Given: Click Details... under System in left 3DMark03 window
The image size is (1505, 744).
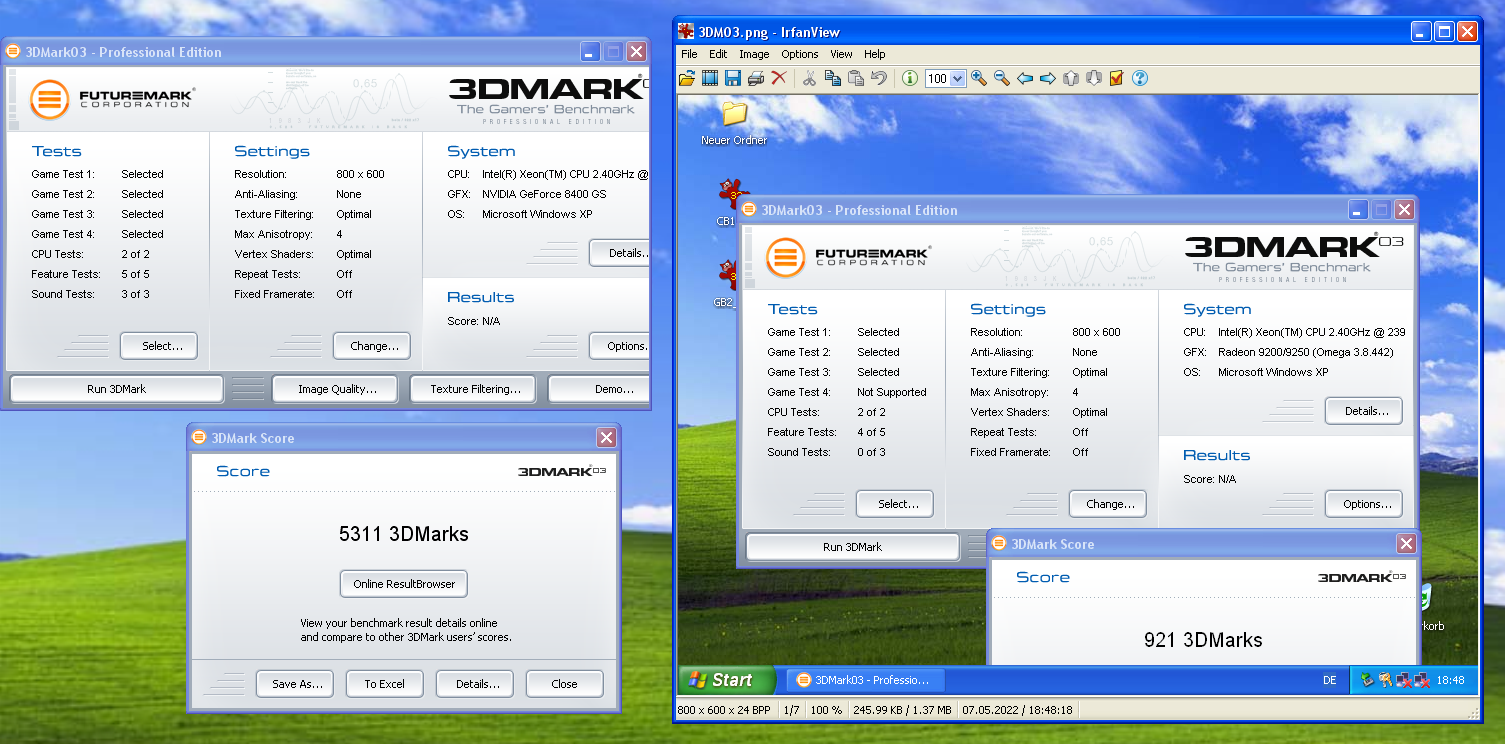Looking at the screenshot, I should tap(620, 253).
